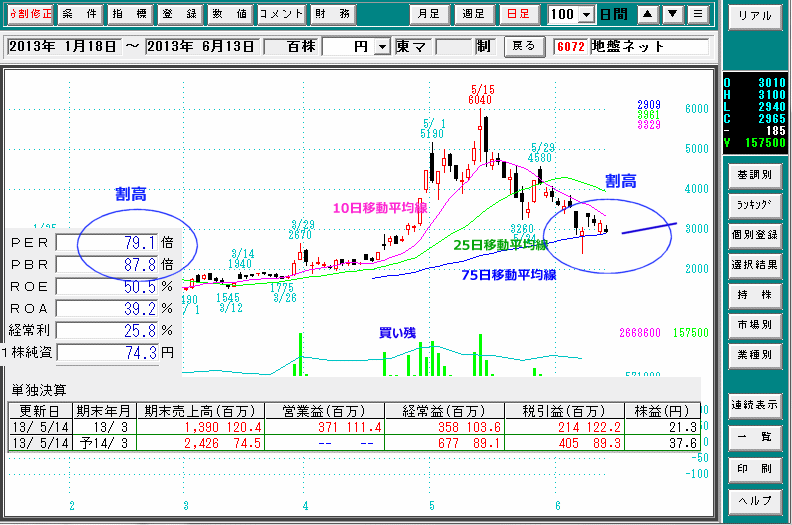The image size is (792, 525).
Task: Open the 個別登録 individual registration button
Action: pyautogui.click(x=755, y=235)
